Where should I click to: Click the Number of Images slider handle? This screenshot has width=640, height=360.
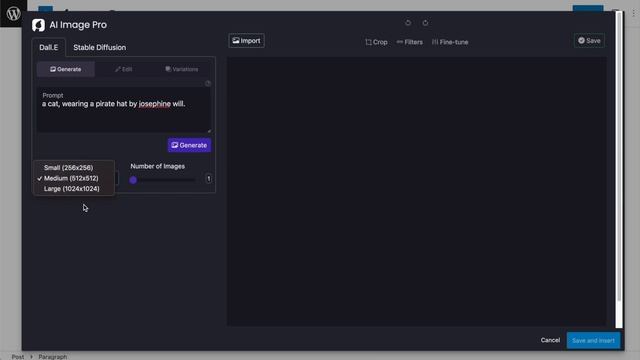133,180
